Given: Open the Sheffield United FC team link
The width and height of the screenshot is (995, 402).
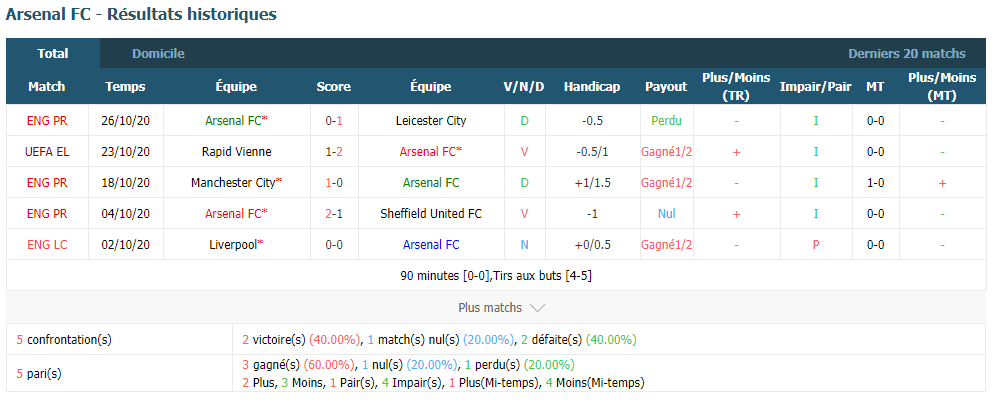Looking at the screenshot, I should coord(431,214).
